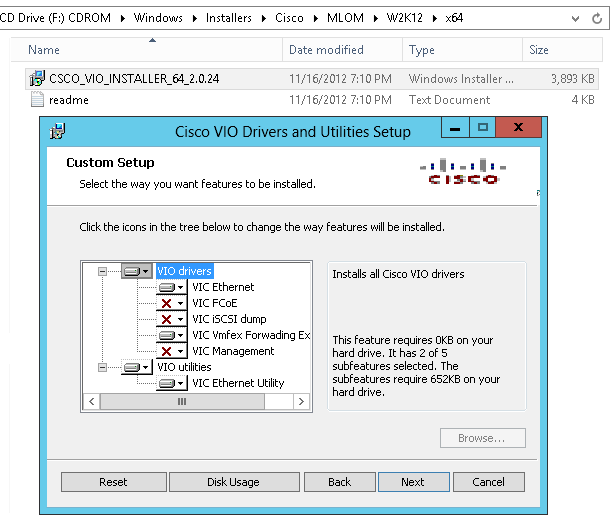Click the feature tree horizontal scrollbar thumb
Screen dimensions: 611x517
pos(182,401)
